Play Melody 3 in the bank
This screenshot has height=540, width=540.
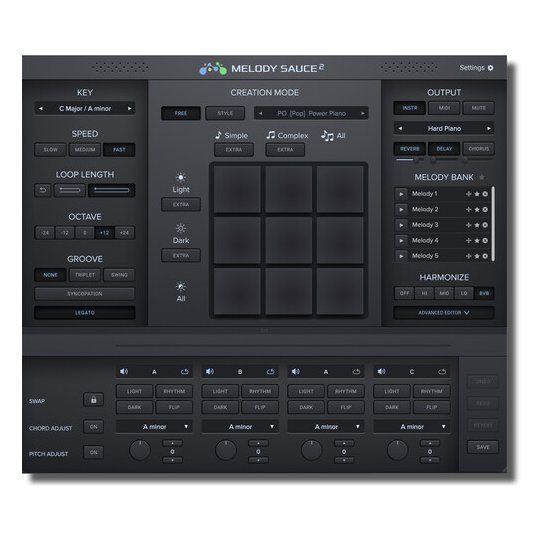click(401, 225)
